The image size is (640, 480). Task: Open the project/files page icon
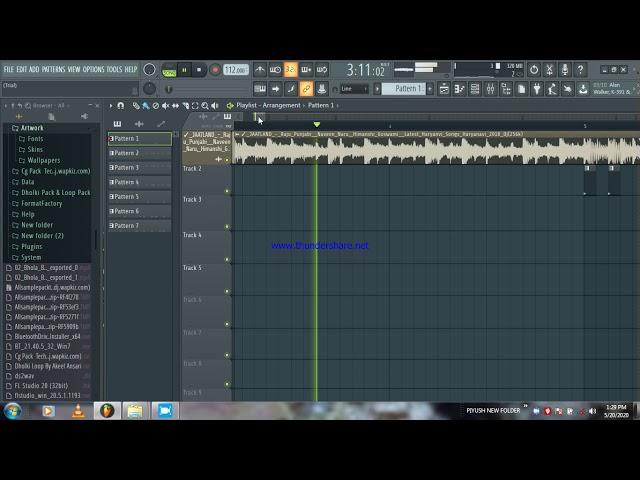click(x=522, y=89)
